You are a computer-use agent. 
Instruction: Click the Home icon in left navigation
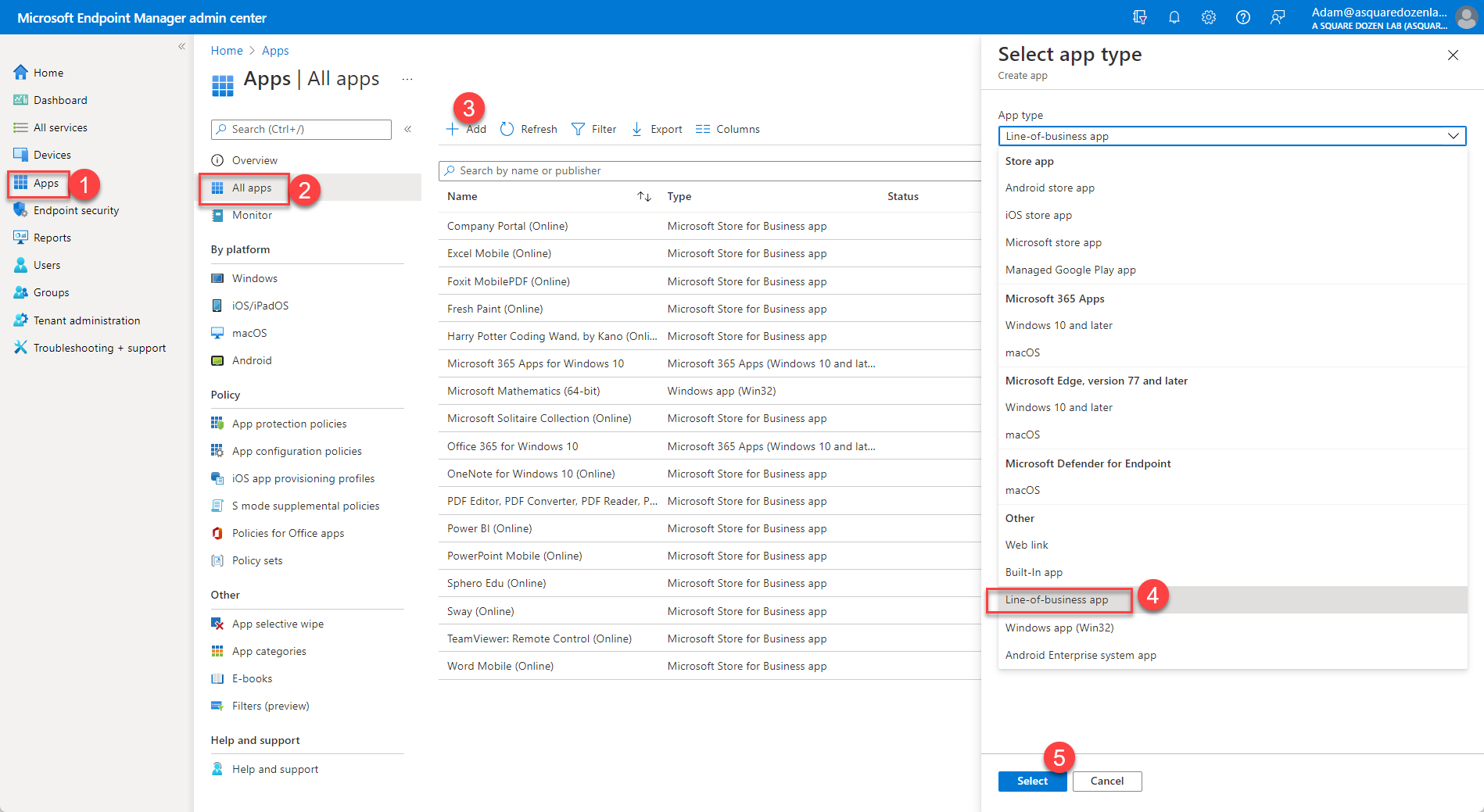(x=21, y=73)
